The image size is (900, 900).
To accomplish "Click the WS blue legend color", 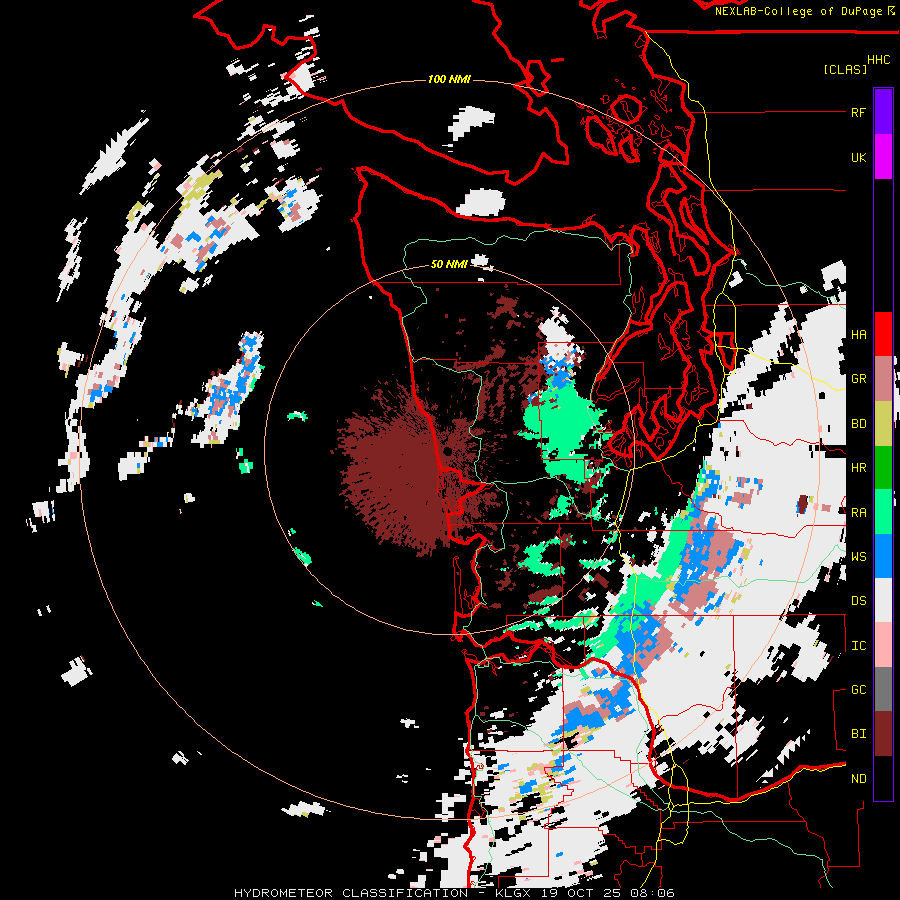I will [883, 556].
